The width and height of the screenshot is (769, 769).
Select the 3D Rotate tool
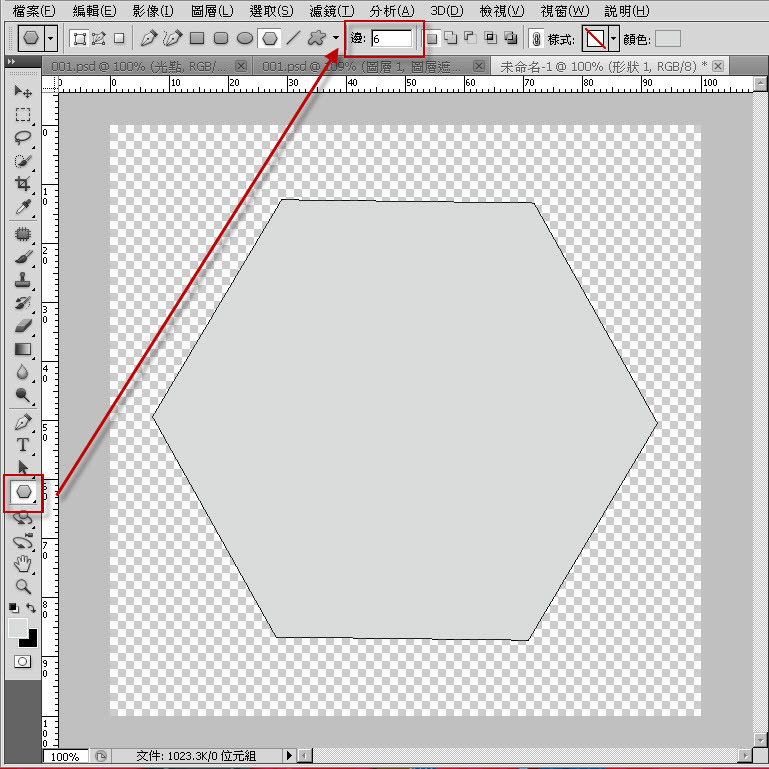click(23, 519)
